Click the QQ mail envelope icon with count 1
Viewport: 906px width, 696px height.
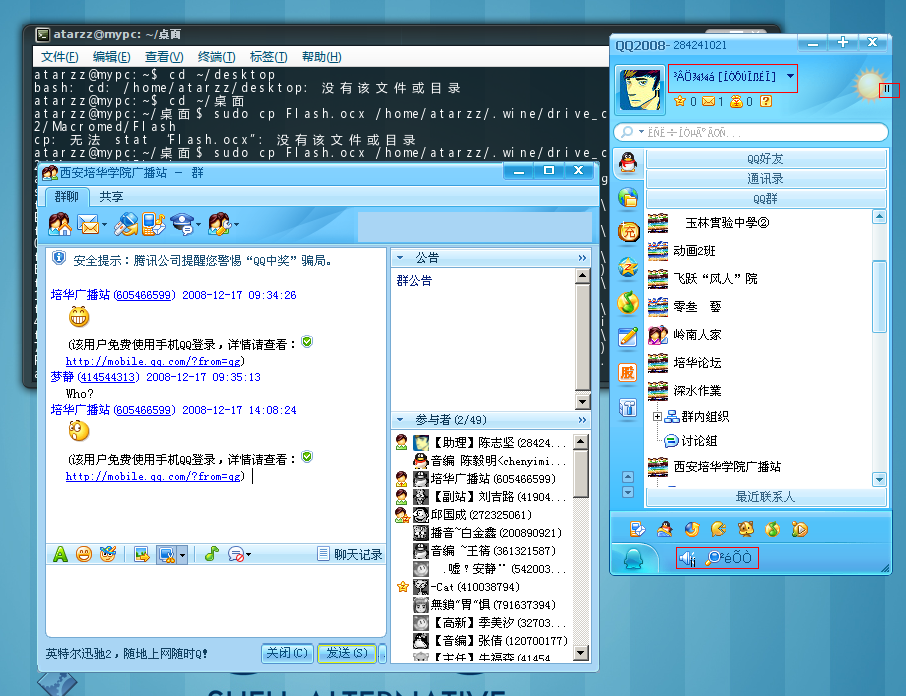pyautogui.click(x=708, y=102)
